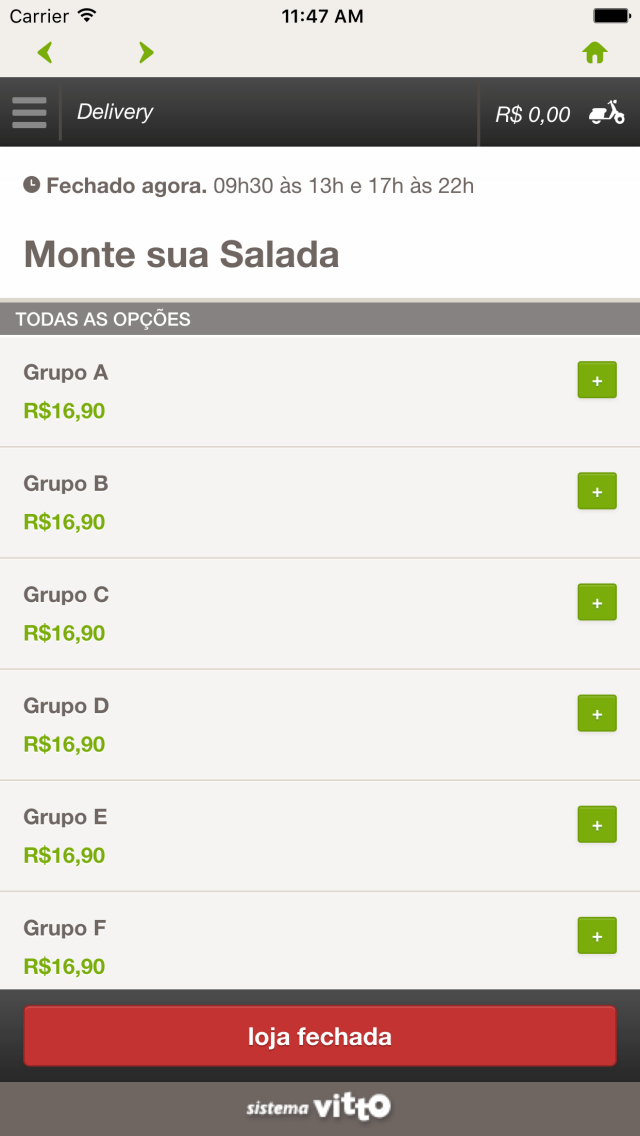Add Grupo C with plus button
The height and width of the screenshot is (1136, 640).
click(x=597, y=602)
